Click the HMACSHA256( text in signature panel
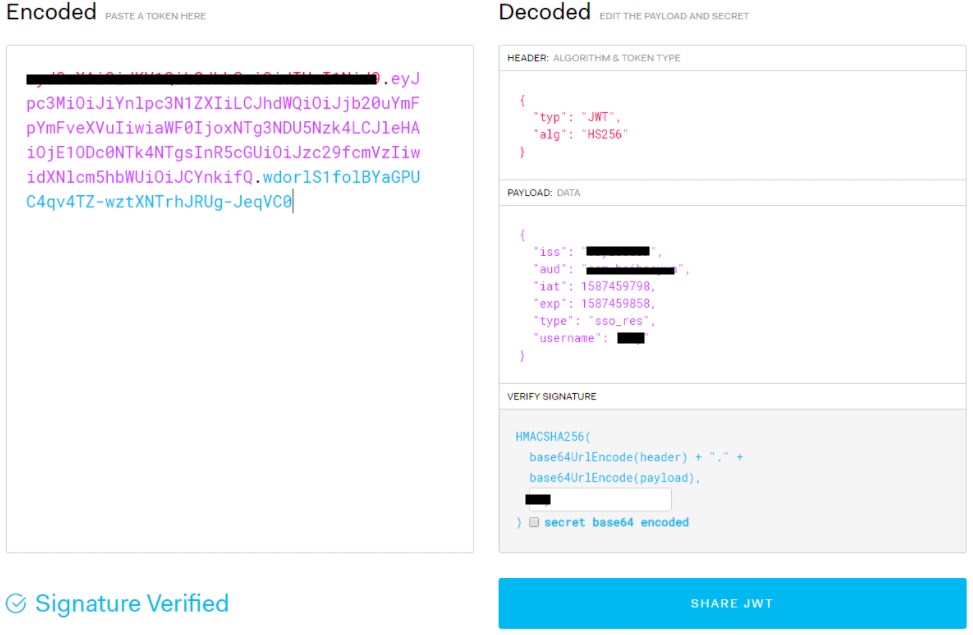This screenshot has width=973, height=635. point(554,437)
